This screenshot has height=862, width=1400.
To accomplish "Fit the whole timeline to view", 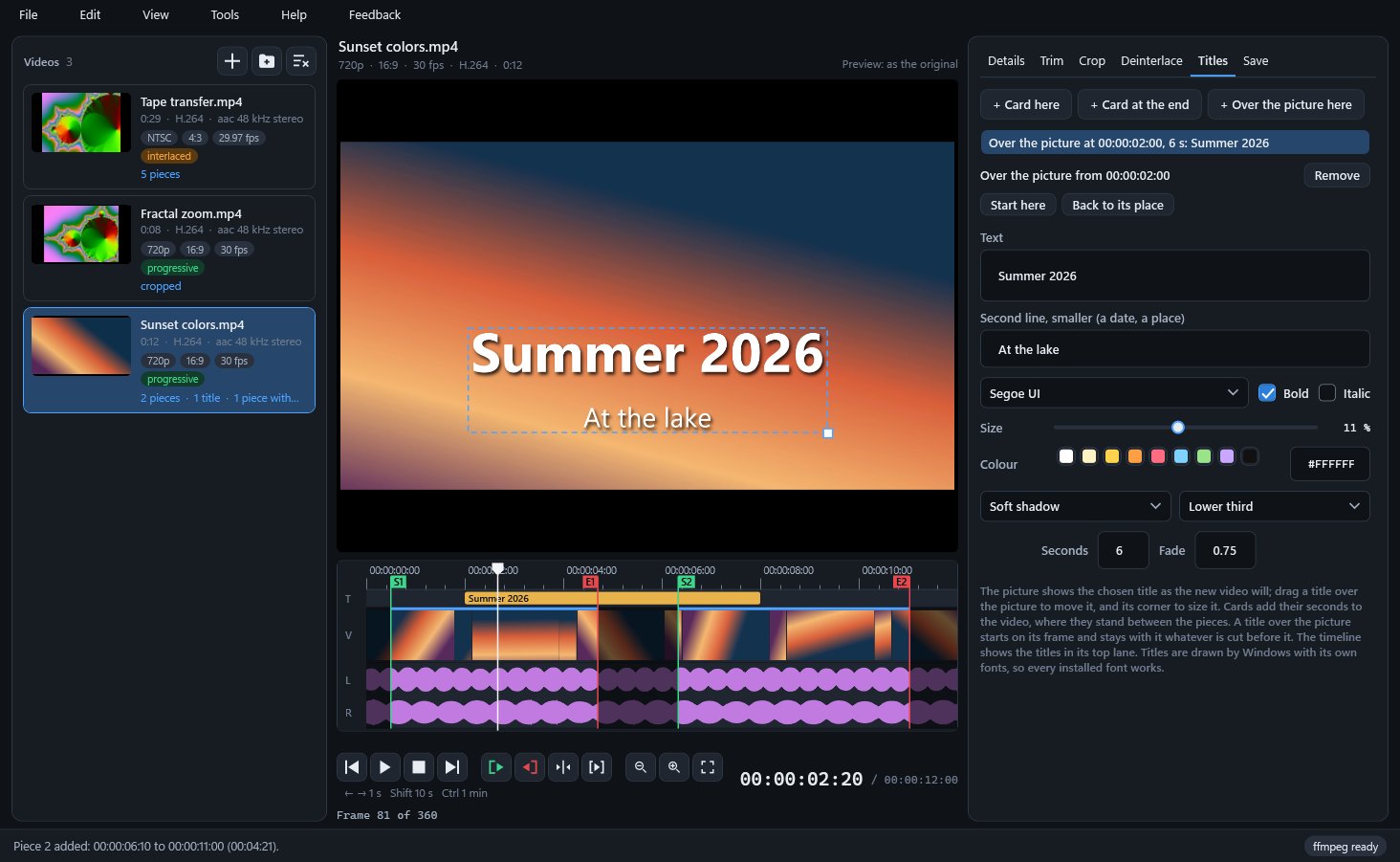I will click(708, 767).
